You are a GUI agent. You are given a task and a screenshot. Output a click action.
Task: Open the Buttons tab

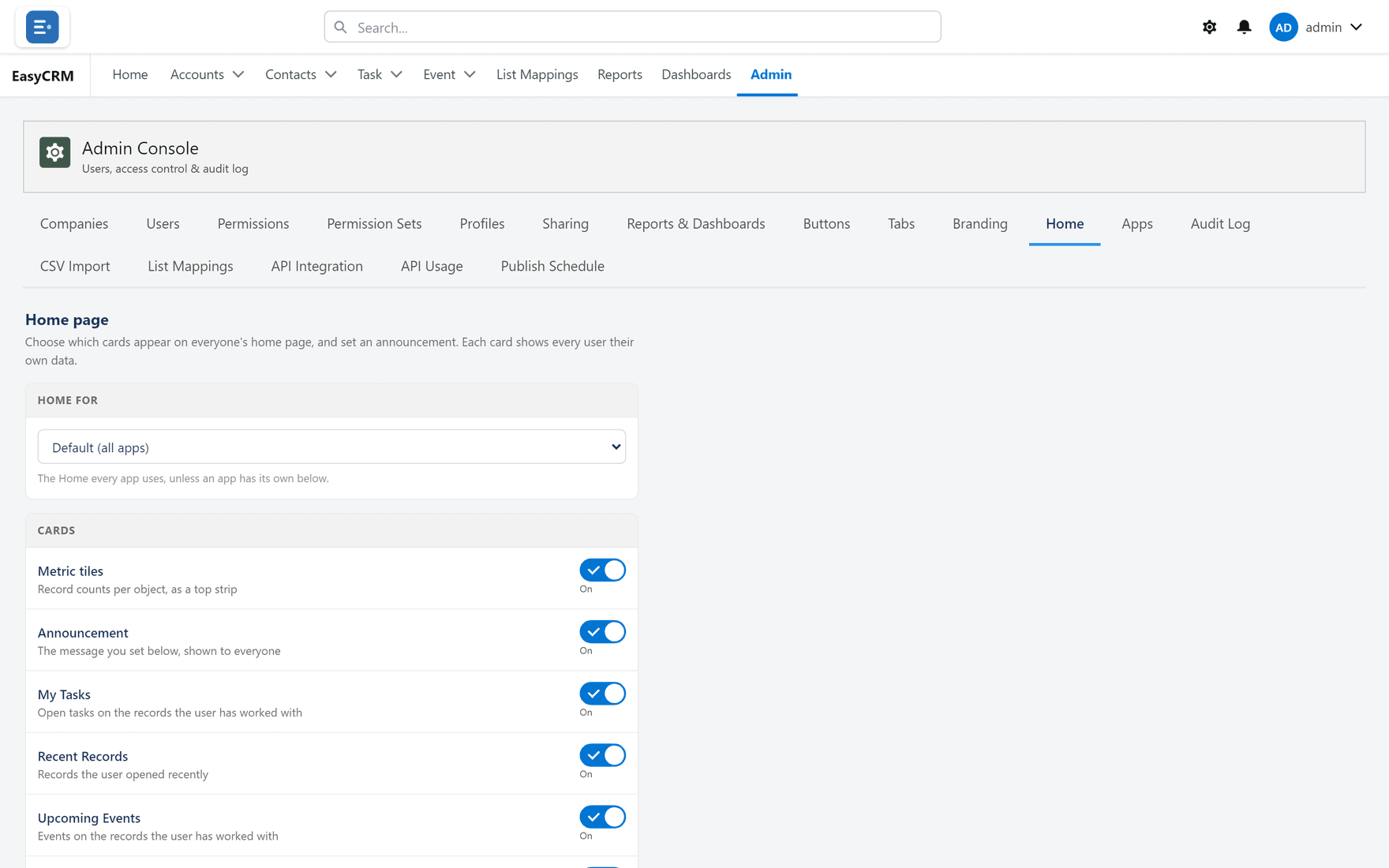pyautogui.click(x=826, y=223)
